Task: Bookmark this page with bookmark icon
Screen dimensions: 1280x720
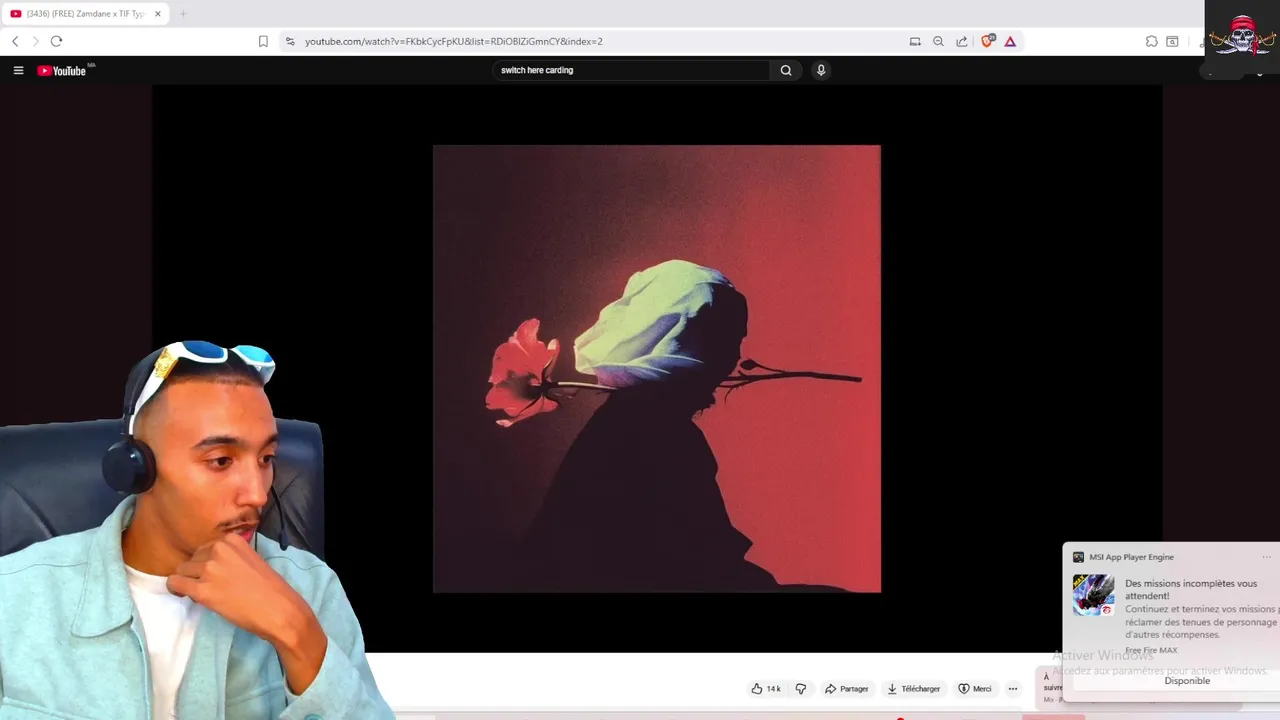Action: pyautogui.click(x=263, y=41)
